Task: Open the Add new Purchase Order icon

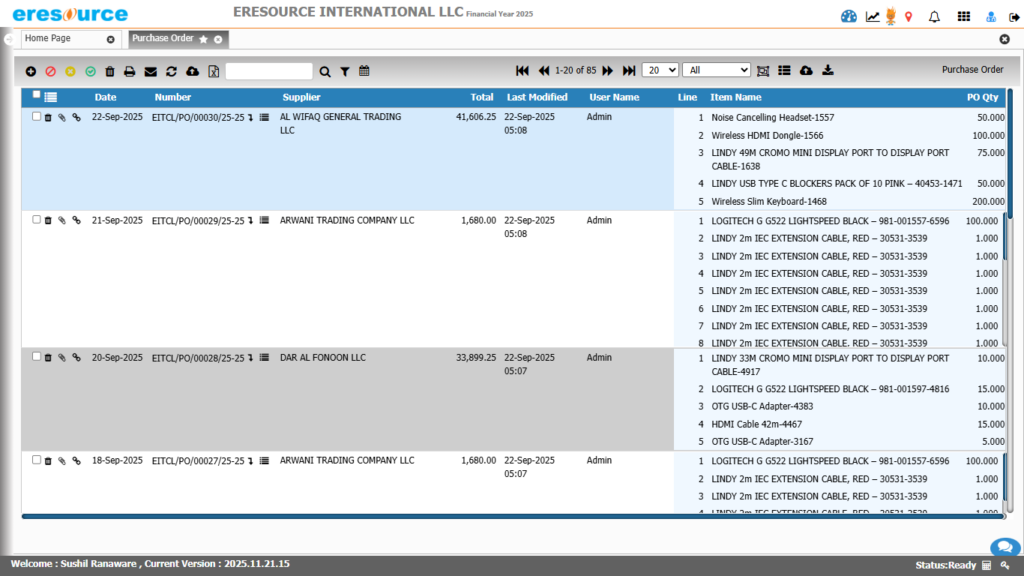Action: click(30, 71)
